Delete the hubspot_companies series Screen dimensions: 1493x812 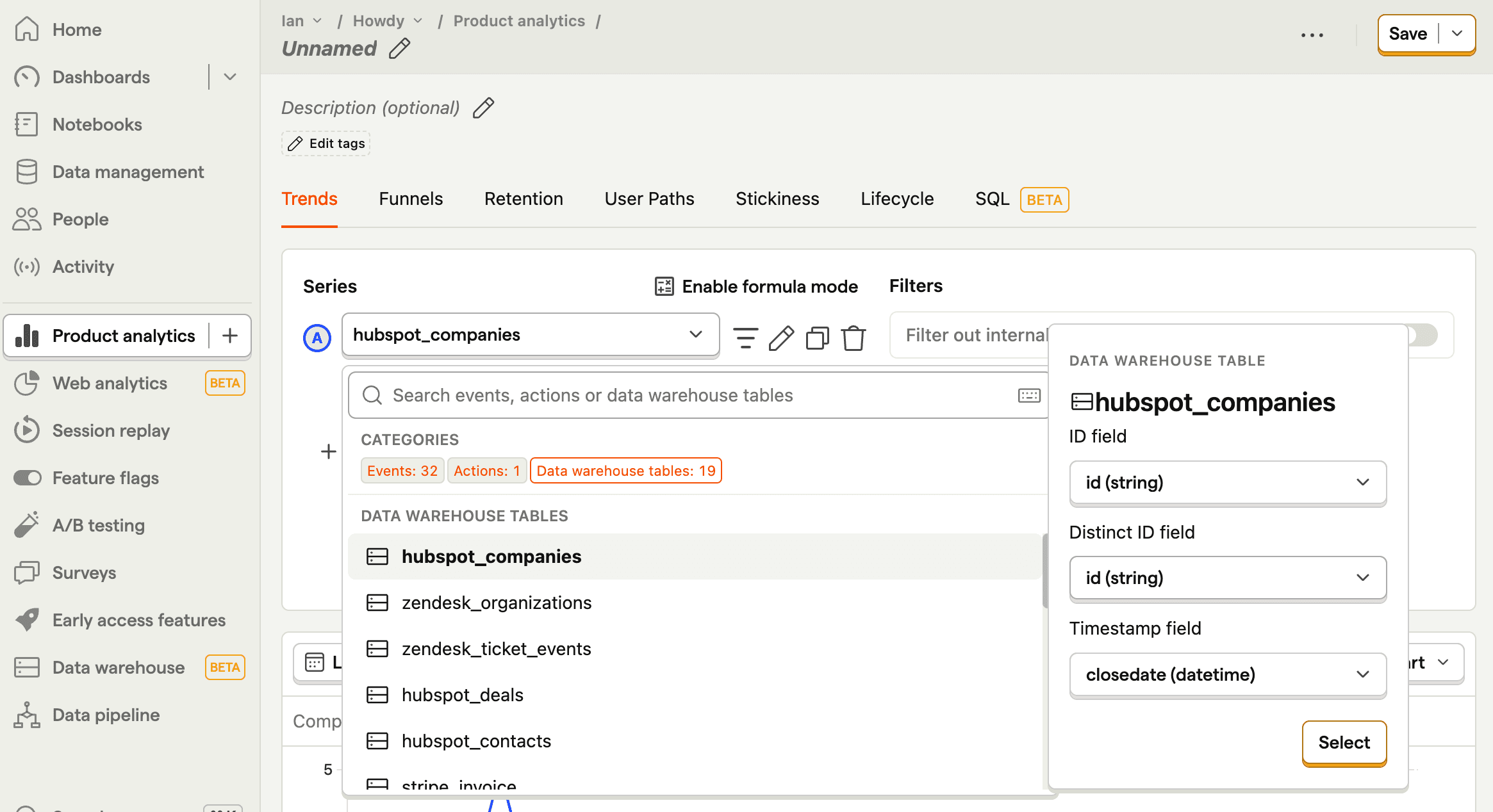pos(854,337)
